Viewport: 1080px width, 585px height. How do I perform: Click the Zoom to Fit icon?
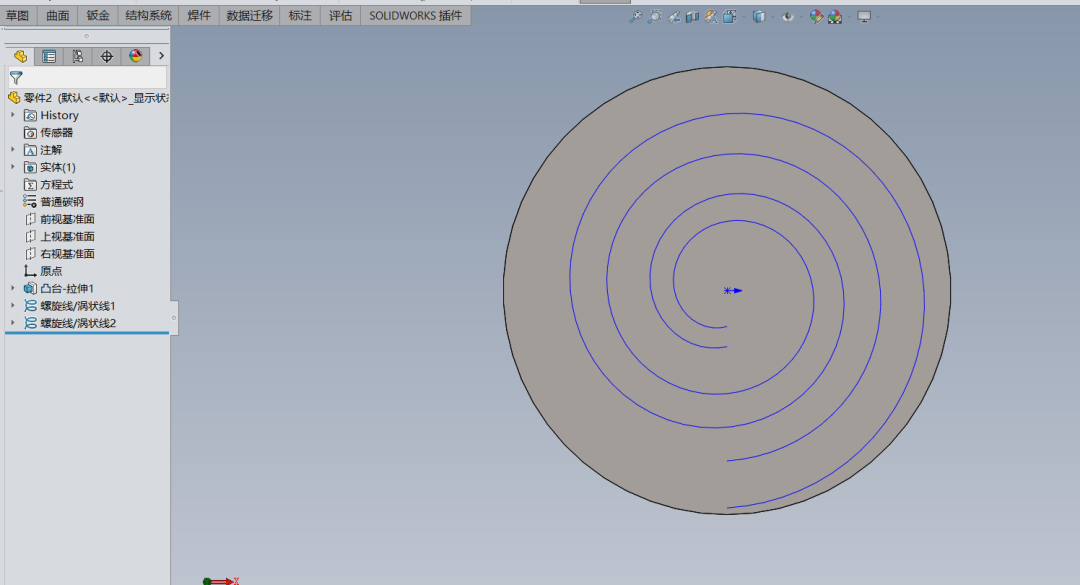(x=635, y=17)
